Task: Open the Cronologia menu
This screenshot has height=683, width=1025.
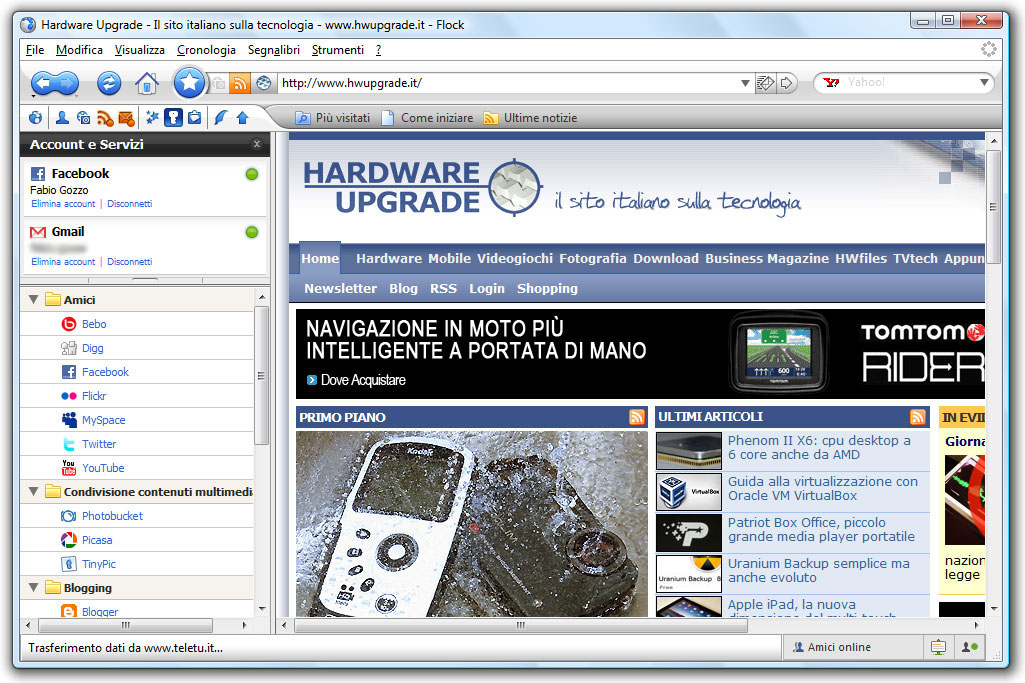Action: (x=207, y=50)
